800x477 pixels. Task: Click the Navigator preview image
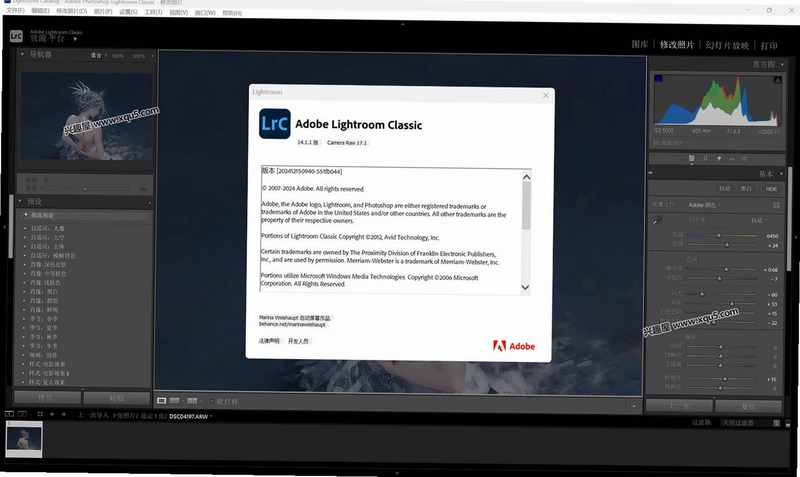point(86,116)
